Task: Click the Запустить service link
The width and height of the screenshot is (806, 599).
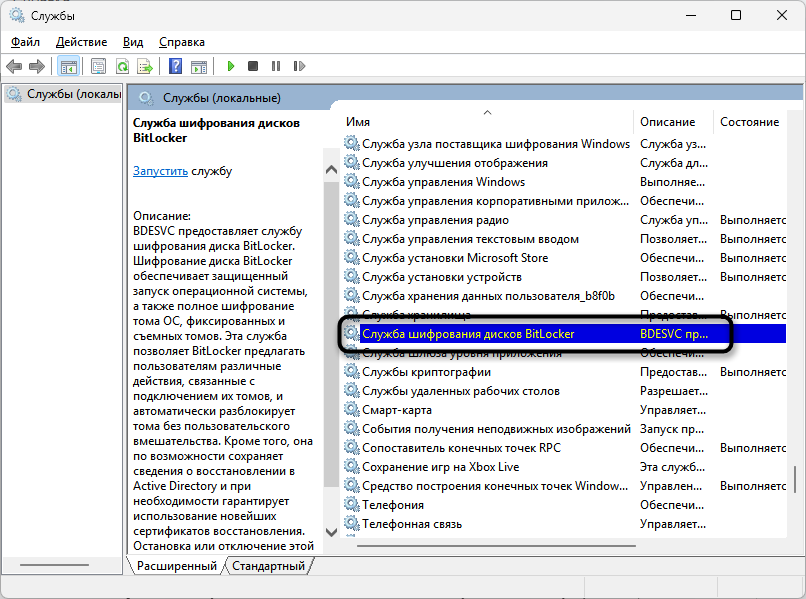Action: (x=160, y=171)
